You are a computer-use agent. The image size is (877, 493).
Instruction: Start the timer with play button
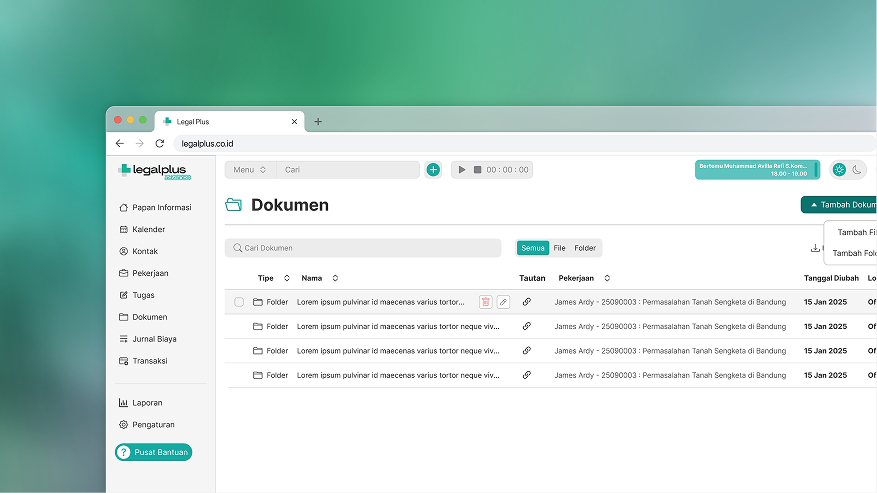tap(461, 170)
